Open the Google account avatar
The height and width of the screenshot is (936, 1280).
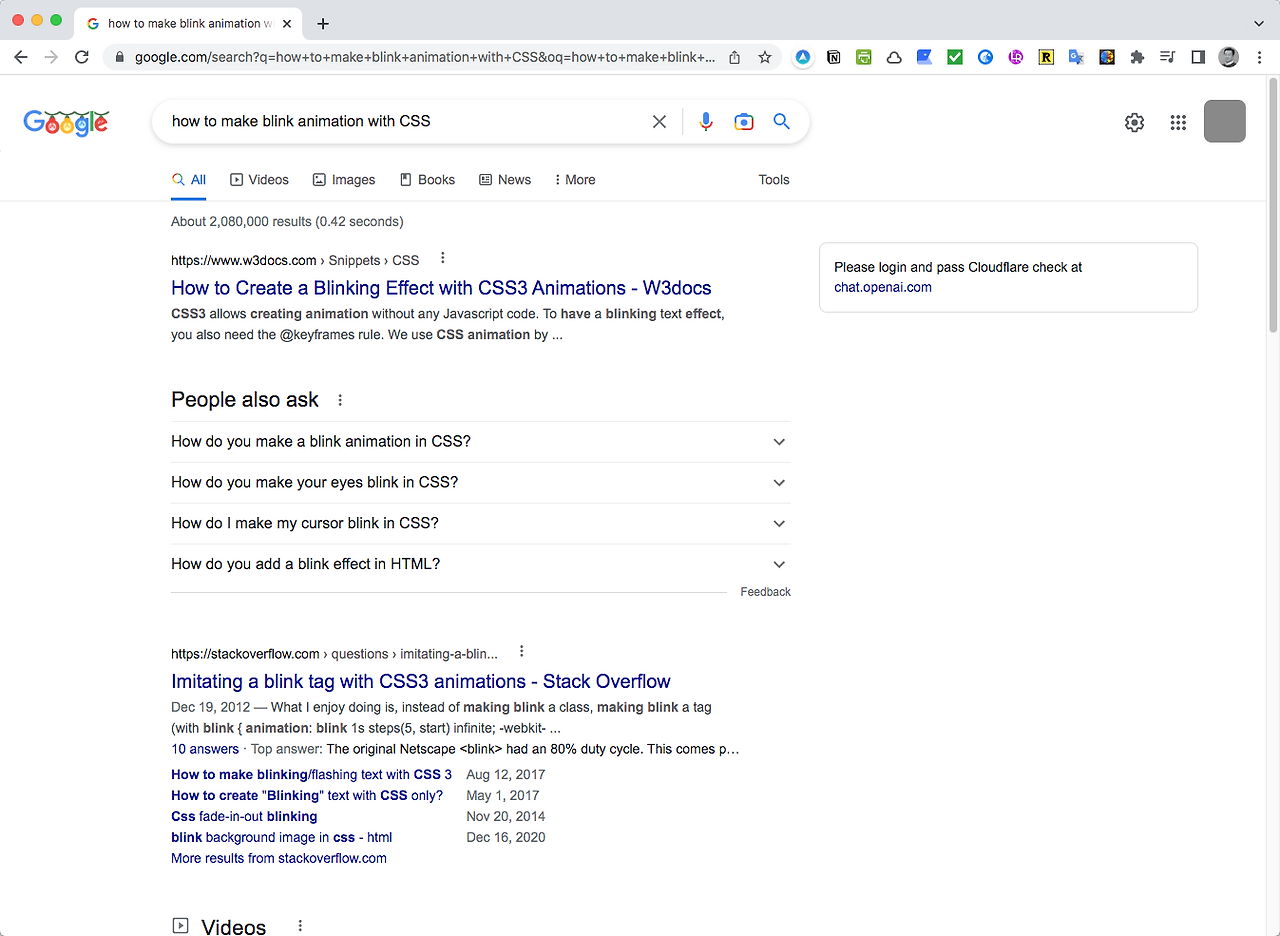tap(1225, 121)
